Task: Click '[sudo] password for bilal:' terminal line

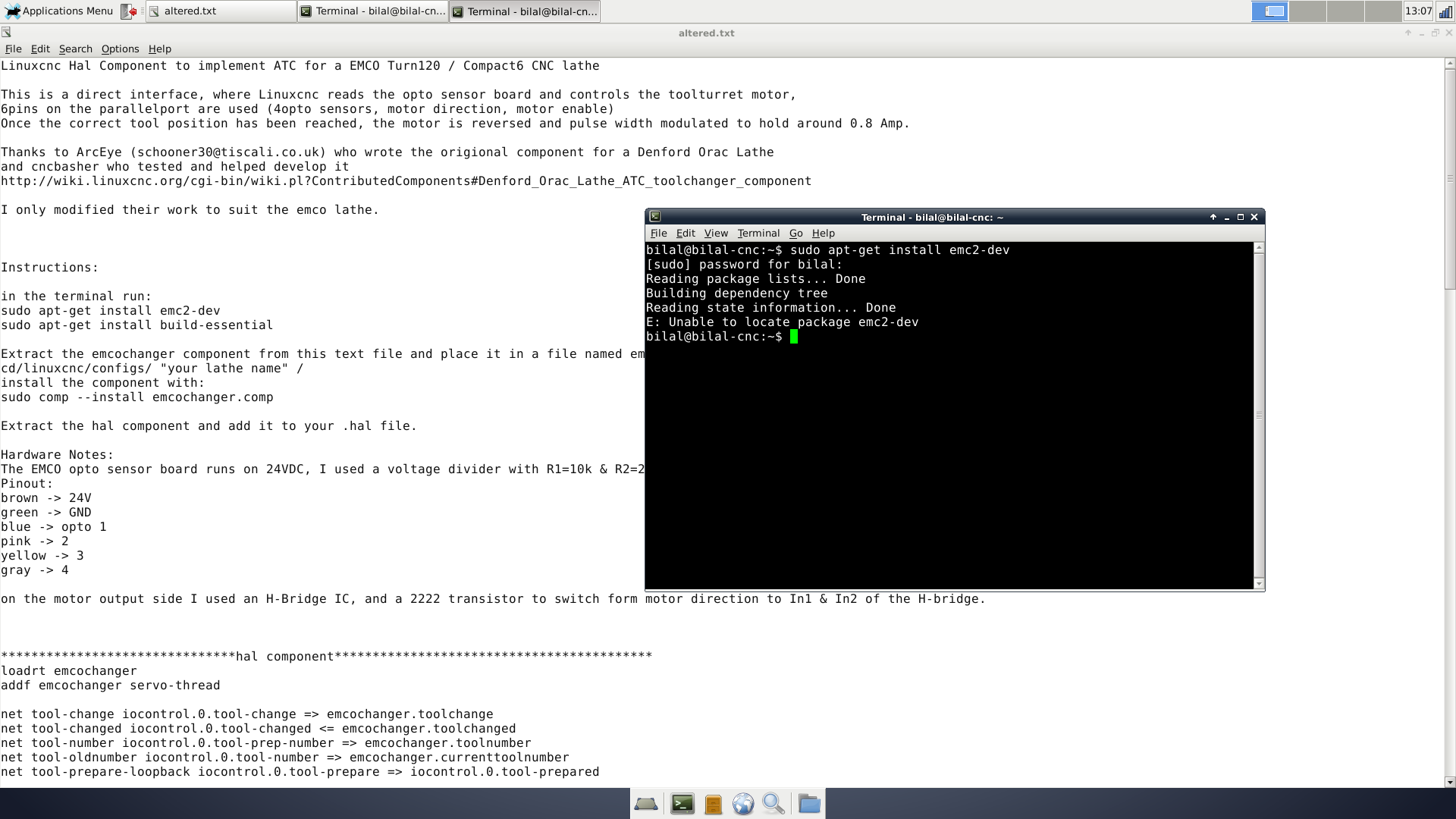Action: tap(744, 265)
